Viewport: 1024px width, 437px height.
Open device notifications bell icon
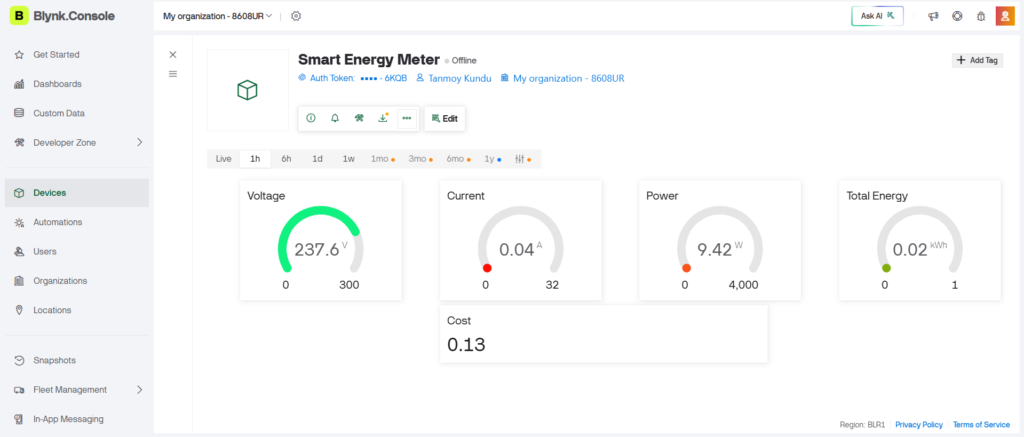tap(335, 118)
